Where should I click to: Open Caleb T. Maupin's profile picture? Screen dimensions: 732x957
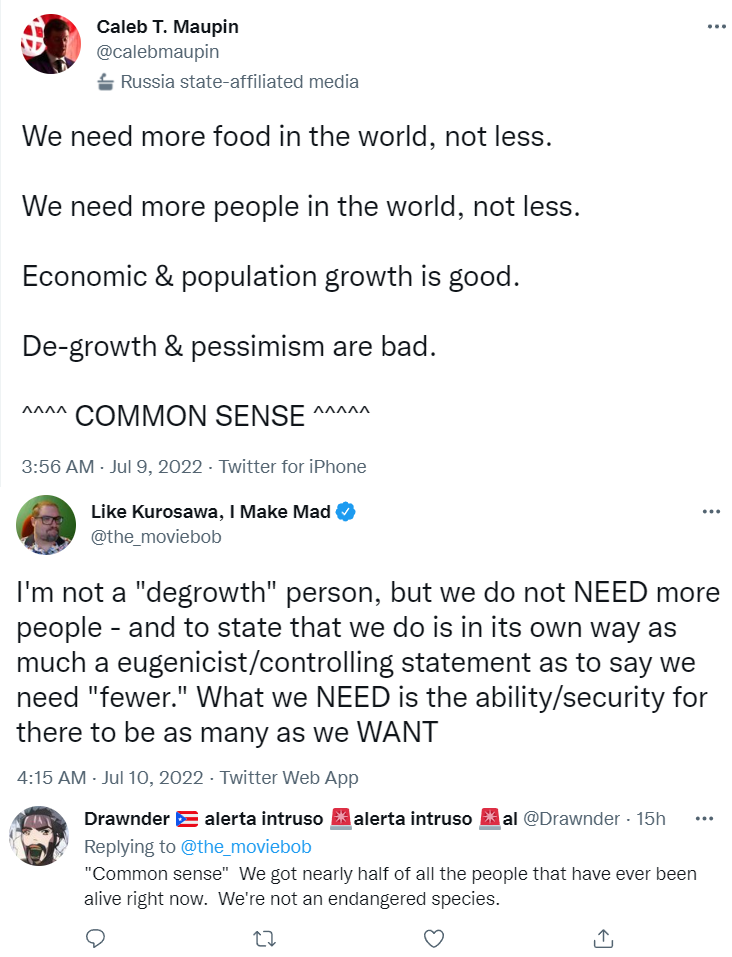coord(50,45)
